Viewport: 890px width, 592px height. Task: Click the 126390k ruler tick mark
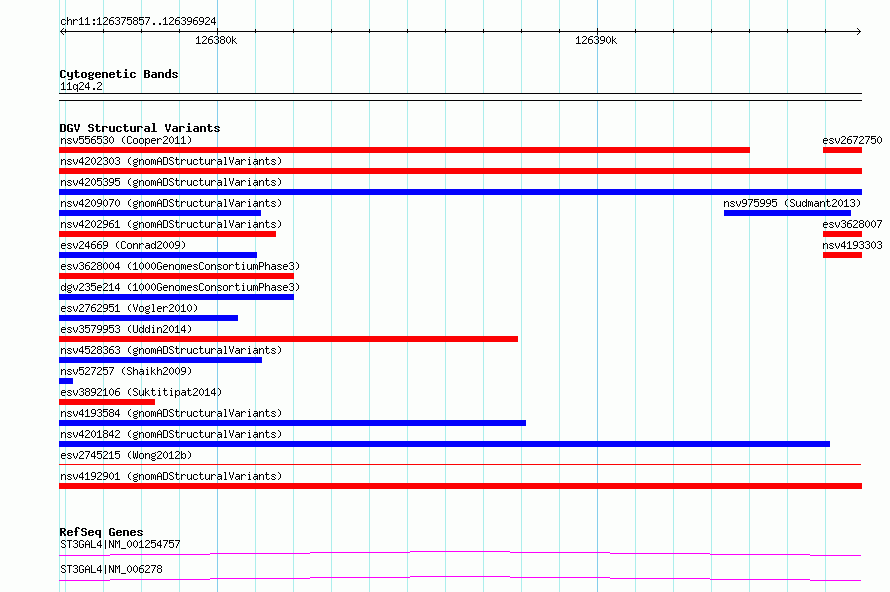(597, 31)
